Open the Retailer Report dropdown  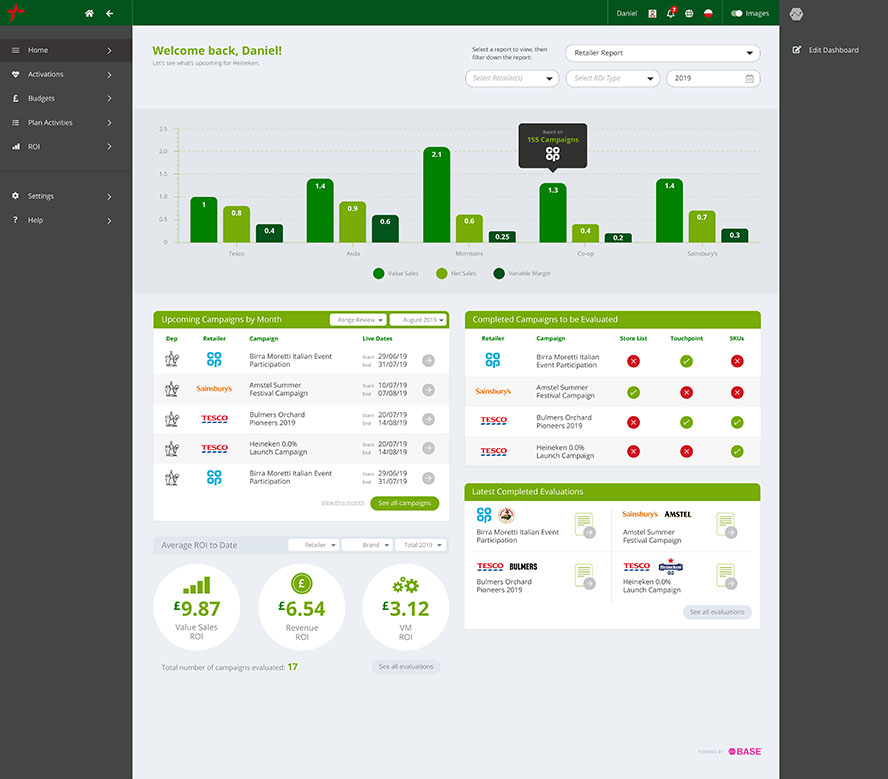[x=662, y=54]
